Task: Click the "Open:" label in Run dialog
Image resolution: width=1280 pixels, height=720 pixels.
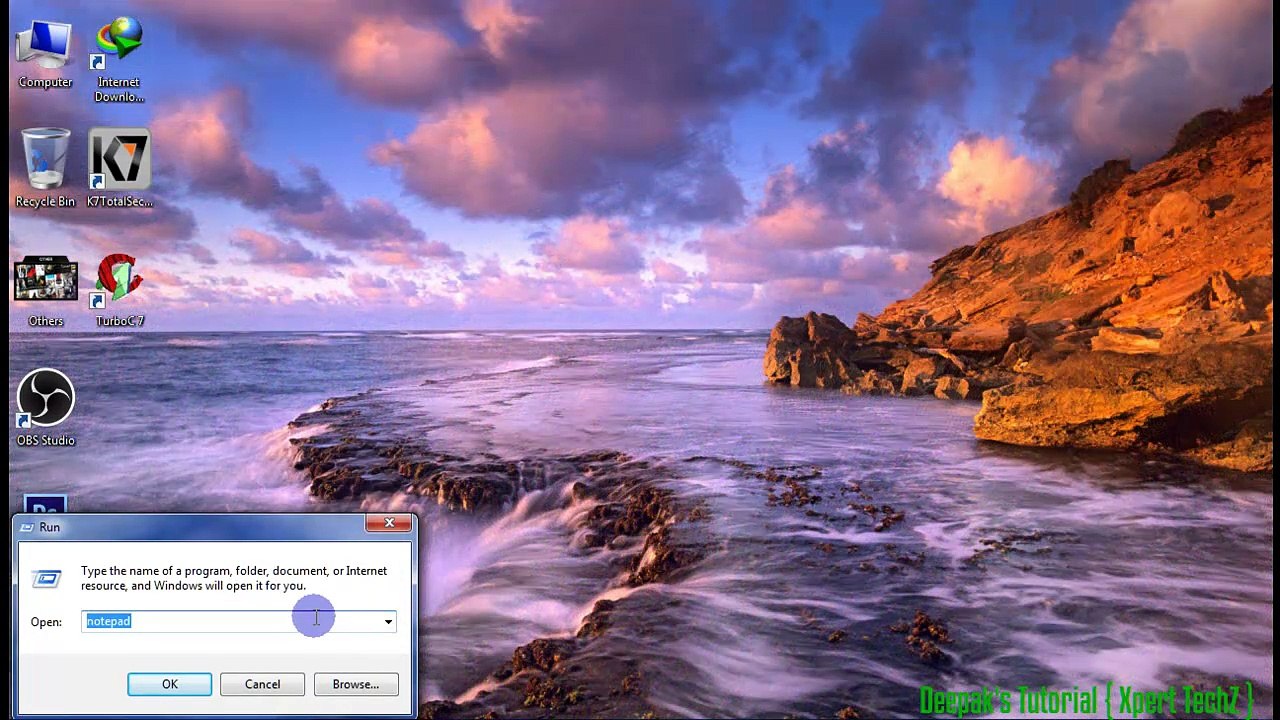Action: pyautogui.click(x=46, y=622)
